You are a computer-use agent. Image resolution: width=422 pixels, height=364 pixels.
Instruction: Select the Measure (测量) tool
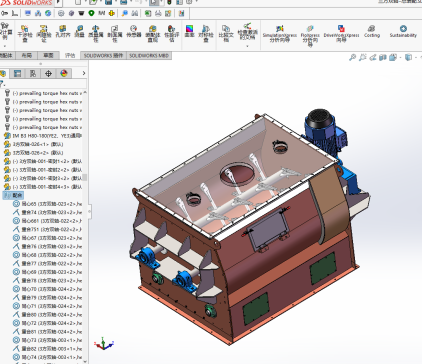pos(79,31)
